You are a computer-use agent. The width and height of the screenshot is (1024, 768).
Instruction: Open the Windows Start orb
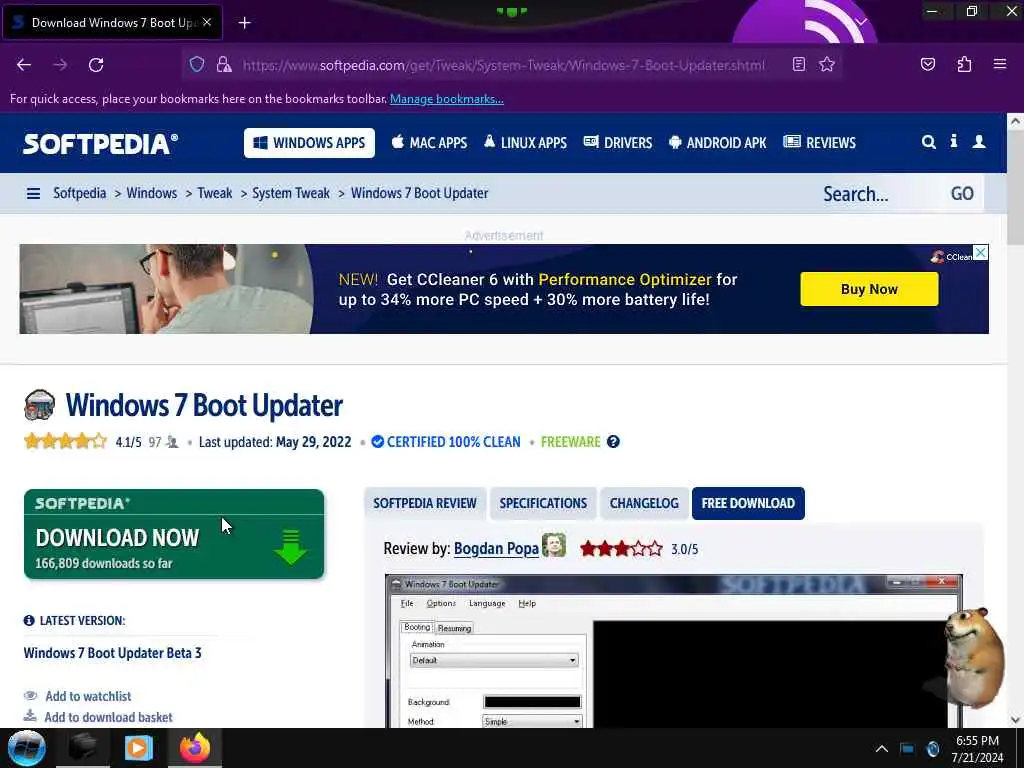26,748
